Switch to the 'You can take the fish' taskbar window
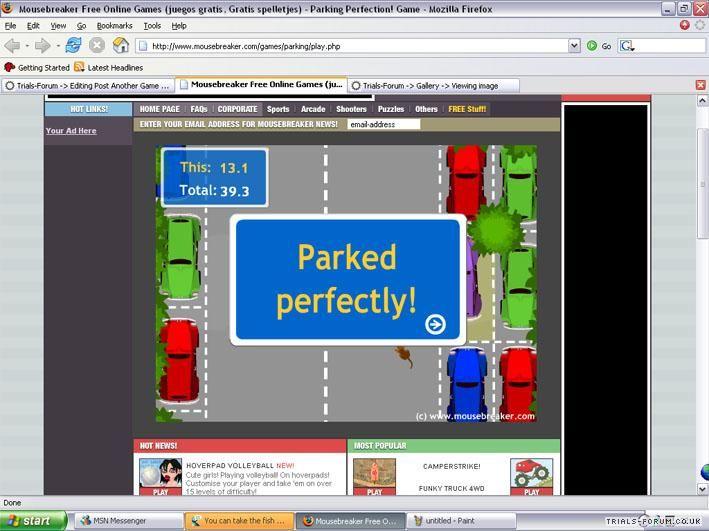Viewport: 709px width, 531px height. pos(239,521)
